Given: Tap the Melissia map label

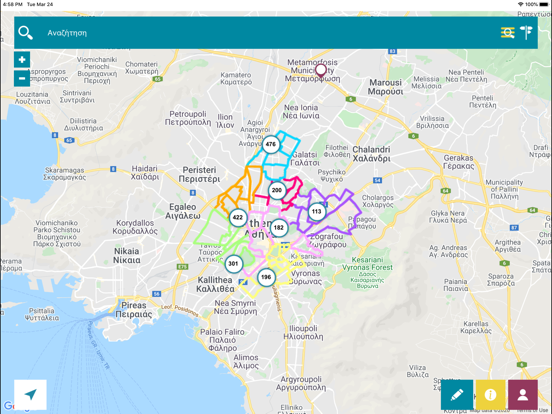Looking at the screenshot, I should (426, 82).
